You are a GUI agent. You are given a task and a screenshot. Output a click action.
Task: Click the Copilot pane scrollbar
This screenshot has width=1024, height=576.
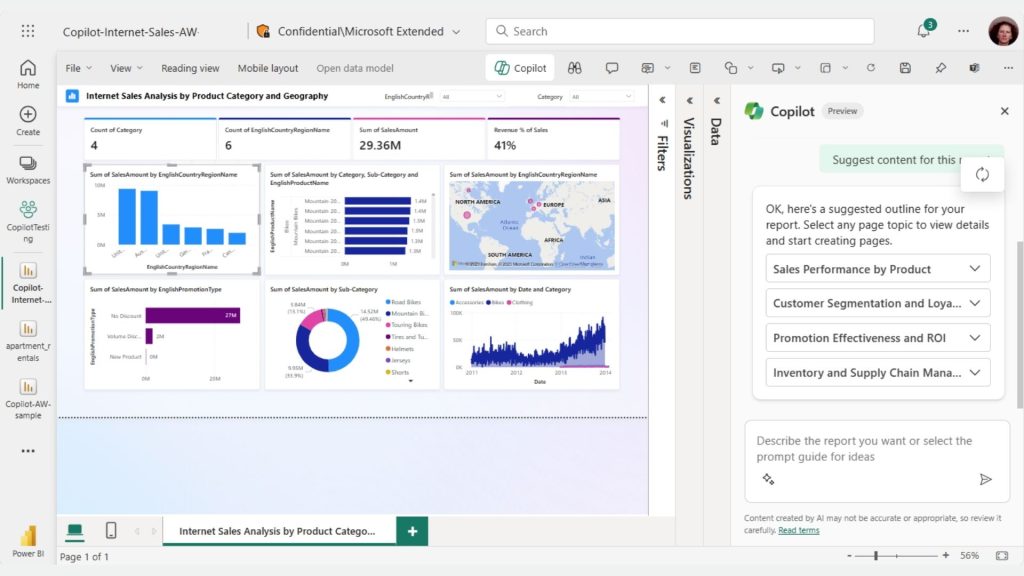click(1019, 325)
